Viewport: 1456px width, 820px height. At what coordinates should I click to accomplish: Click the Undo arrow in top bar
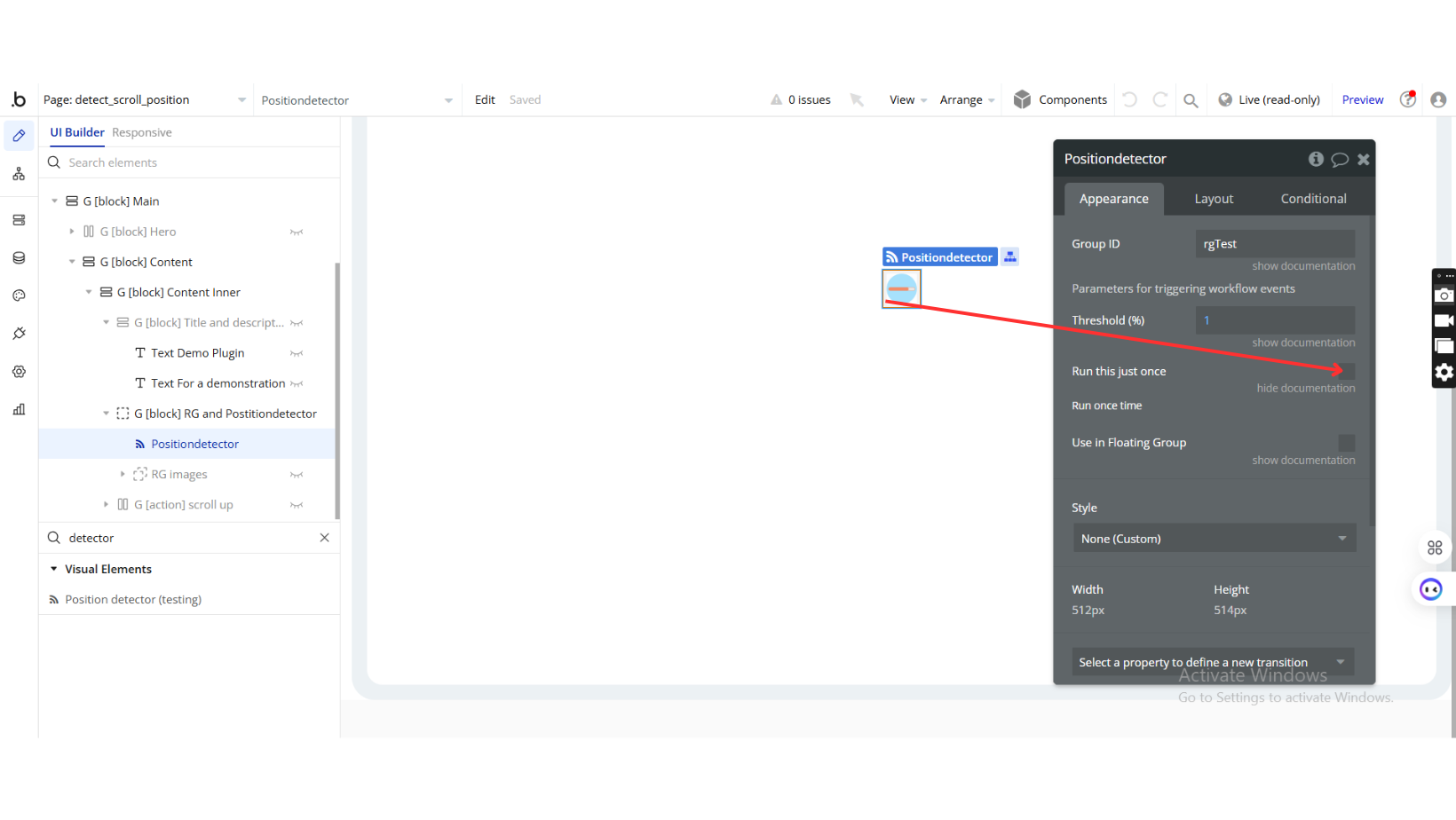pos(1129,99)
